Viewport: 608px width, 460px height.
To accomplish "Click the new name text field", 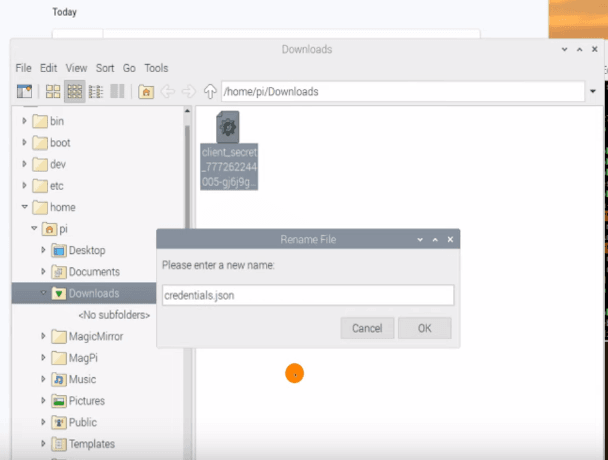I will click(307, 295).
